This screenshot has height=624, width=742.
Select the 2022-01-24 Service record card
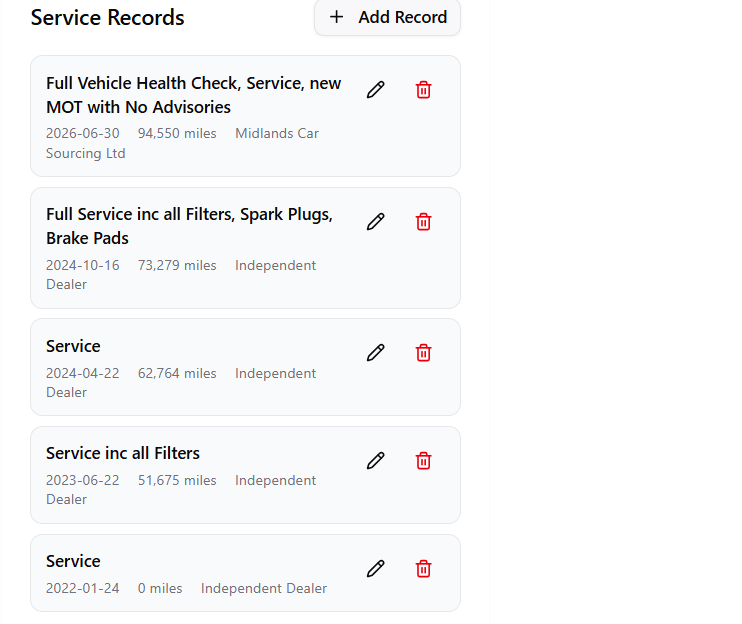click(x=245, y=573)
